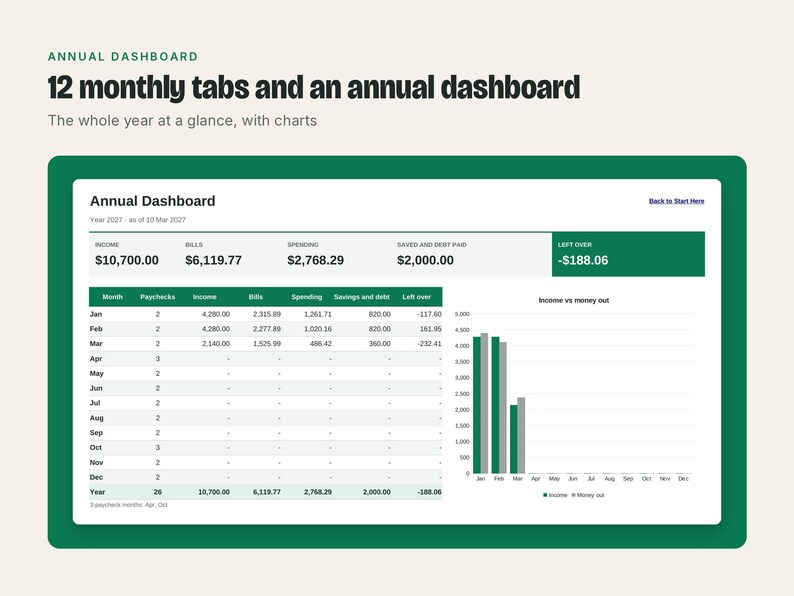The width and height of the screenshot is (794, 596).
Task: Click the Year 2027 as-of date line
Action: (x=138, y=220)
